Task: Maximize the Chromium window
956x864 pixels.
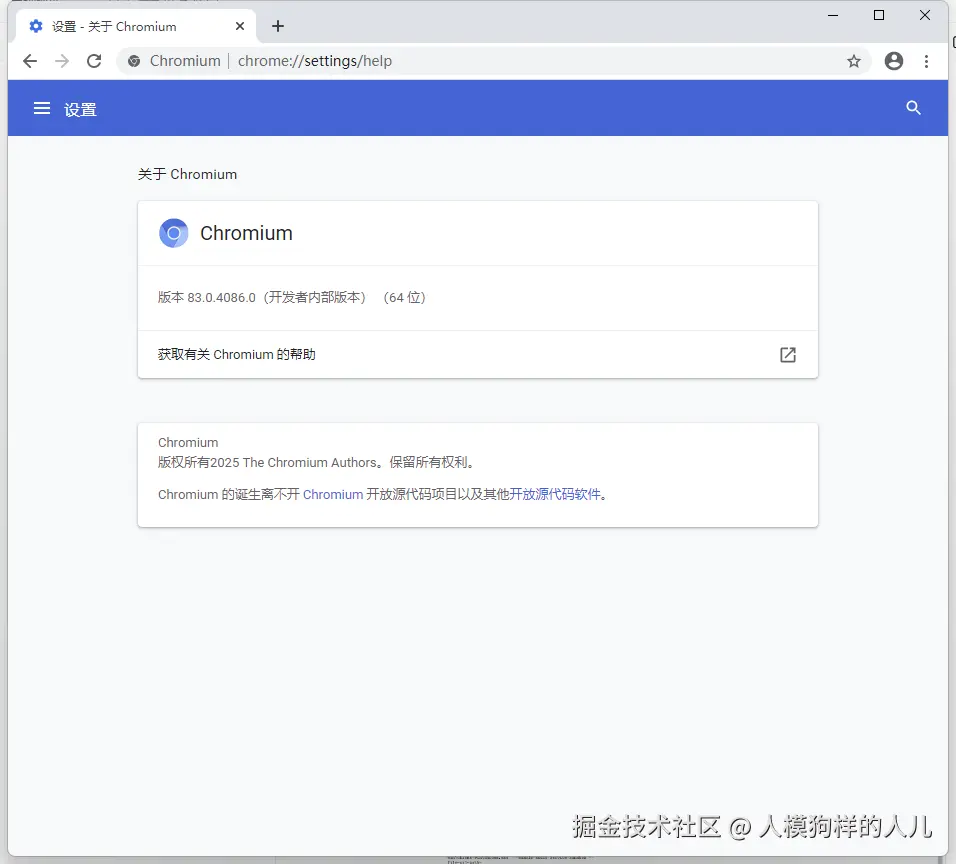Action: tap(879, 15)
